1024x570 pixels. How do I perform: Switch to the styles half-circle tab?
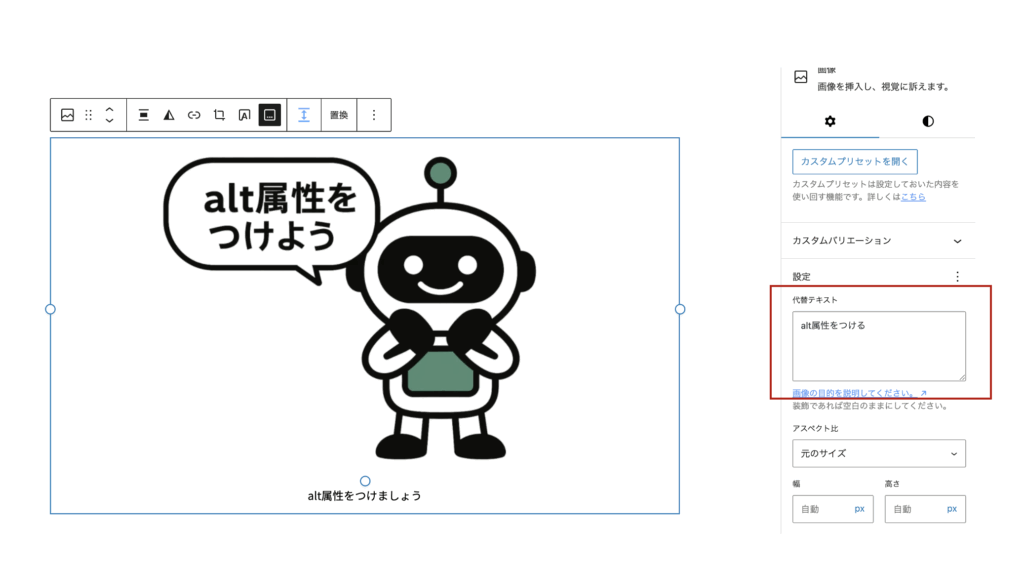928,121
